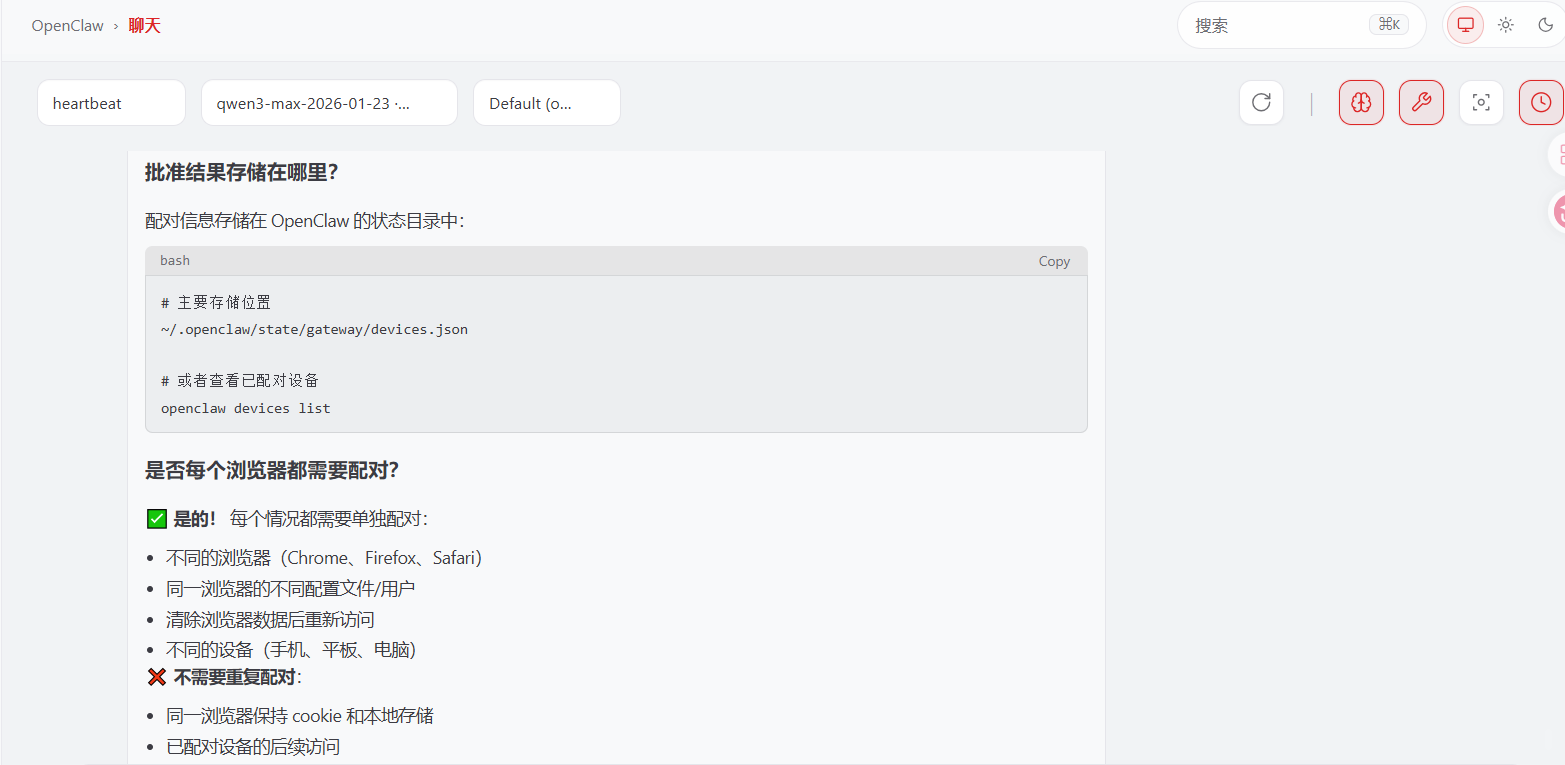This screenshot has width=1565, height=765.
Task: Click OpenClaw in the breadcrumb
Action: (x=67, y=26)
